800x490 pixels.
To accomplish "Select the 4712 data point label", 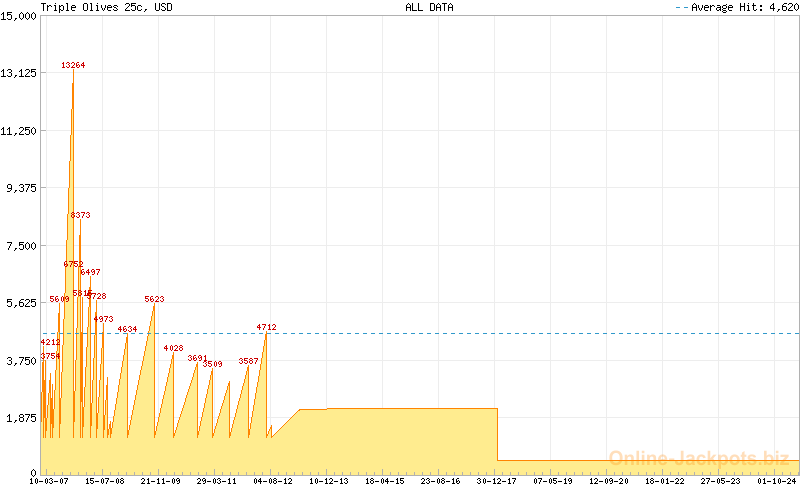I will tap(266, 327).
